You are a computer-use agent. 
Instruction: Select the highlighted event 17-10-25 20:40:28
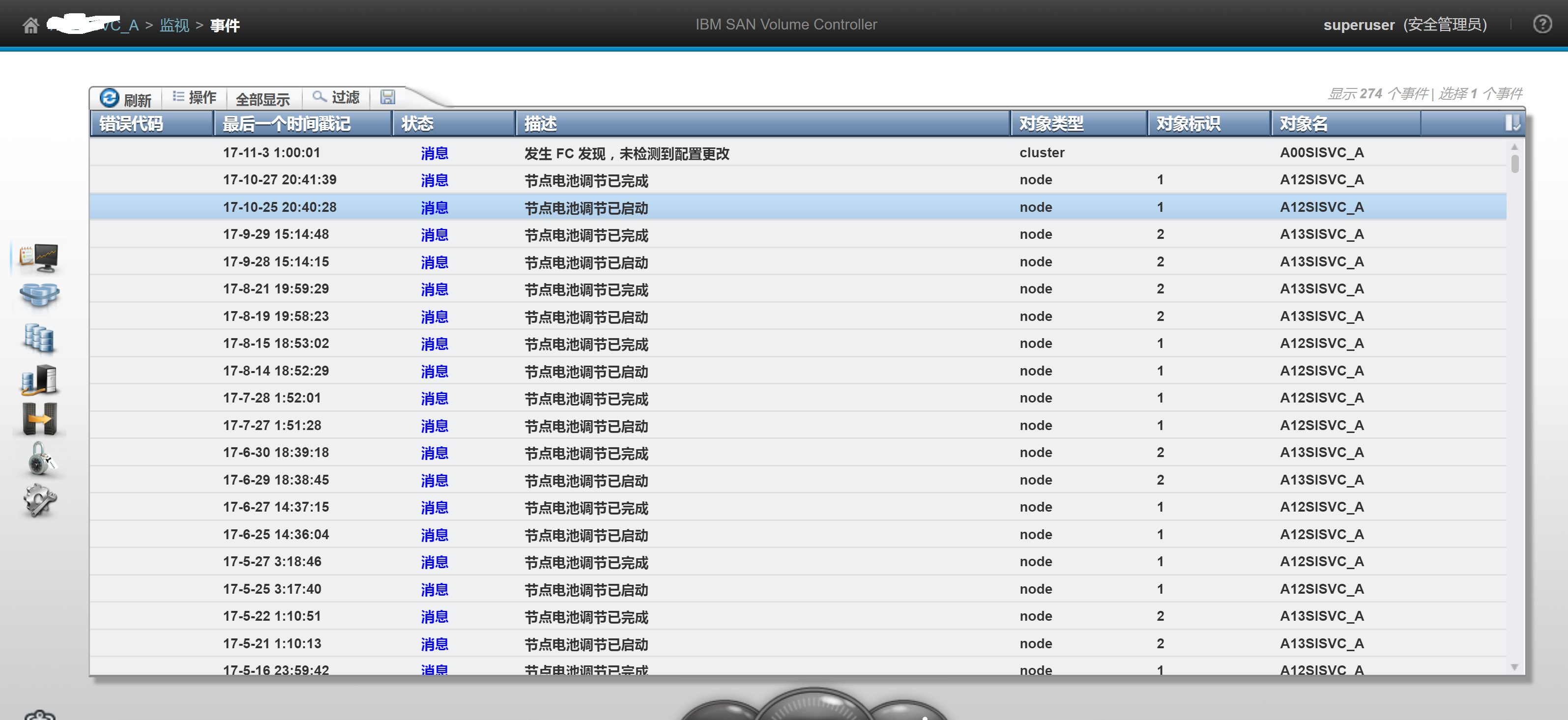click(x=797, y=207)
